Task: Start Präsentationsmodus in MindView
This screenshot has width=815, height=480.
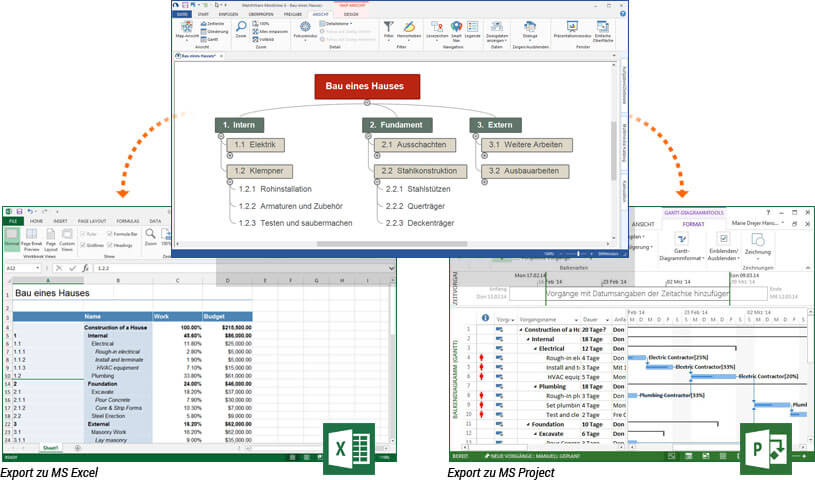Action: tap(572, 29)
